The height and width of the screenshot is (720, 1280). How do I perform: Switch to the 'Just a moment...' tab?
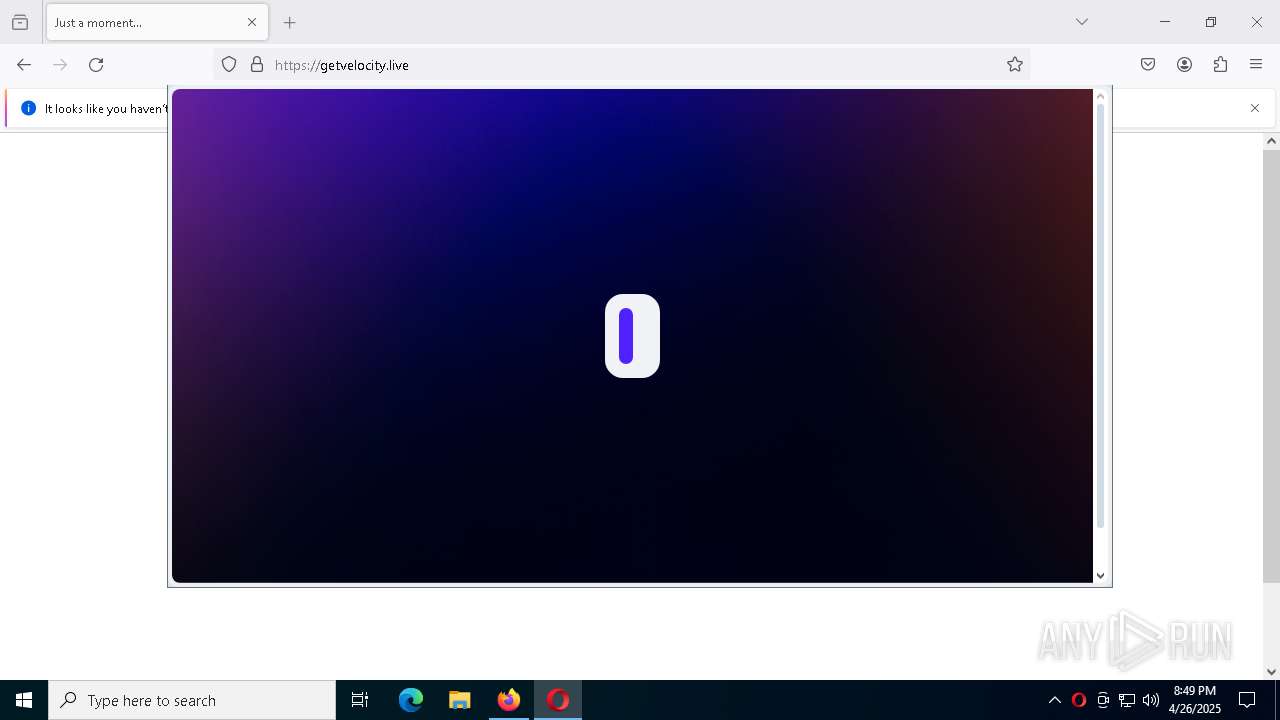tap(157, 22)
